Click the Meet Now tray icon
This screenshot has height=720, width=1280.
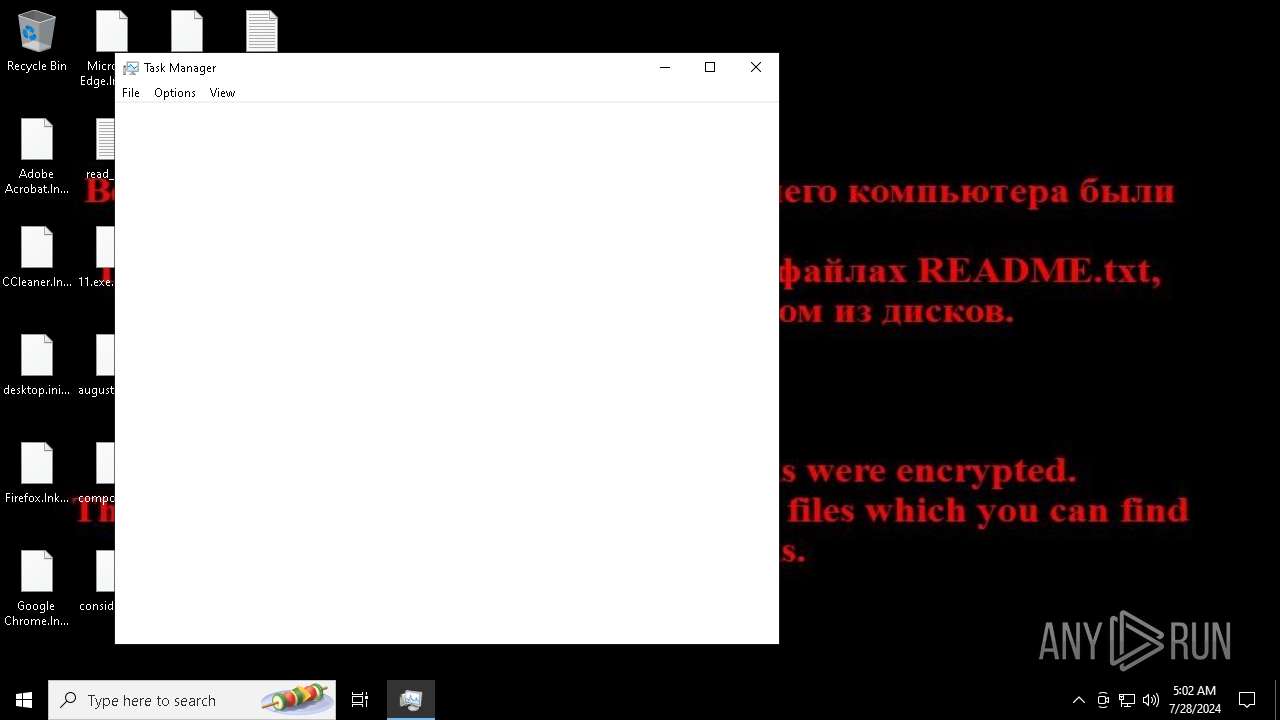(1103, 700)
